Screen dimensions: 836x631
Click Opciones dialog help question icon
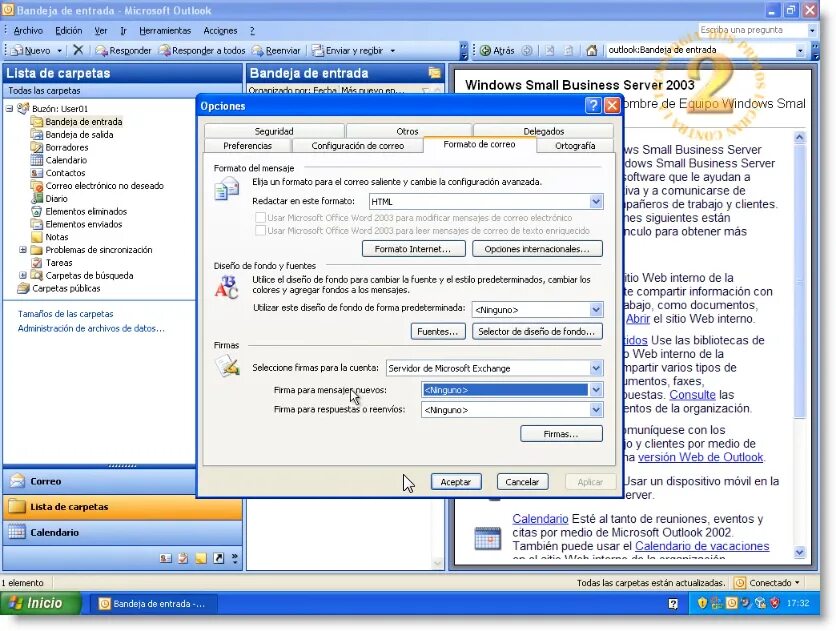pos(593,106)
